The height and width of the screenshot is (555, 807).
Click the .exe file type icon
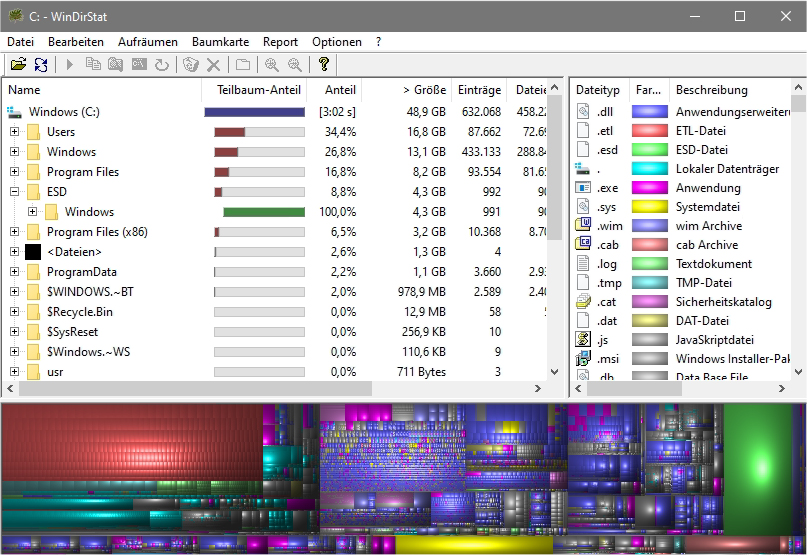pos(583,188)
